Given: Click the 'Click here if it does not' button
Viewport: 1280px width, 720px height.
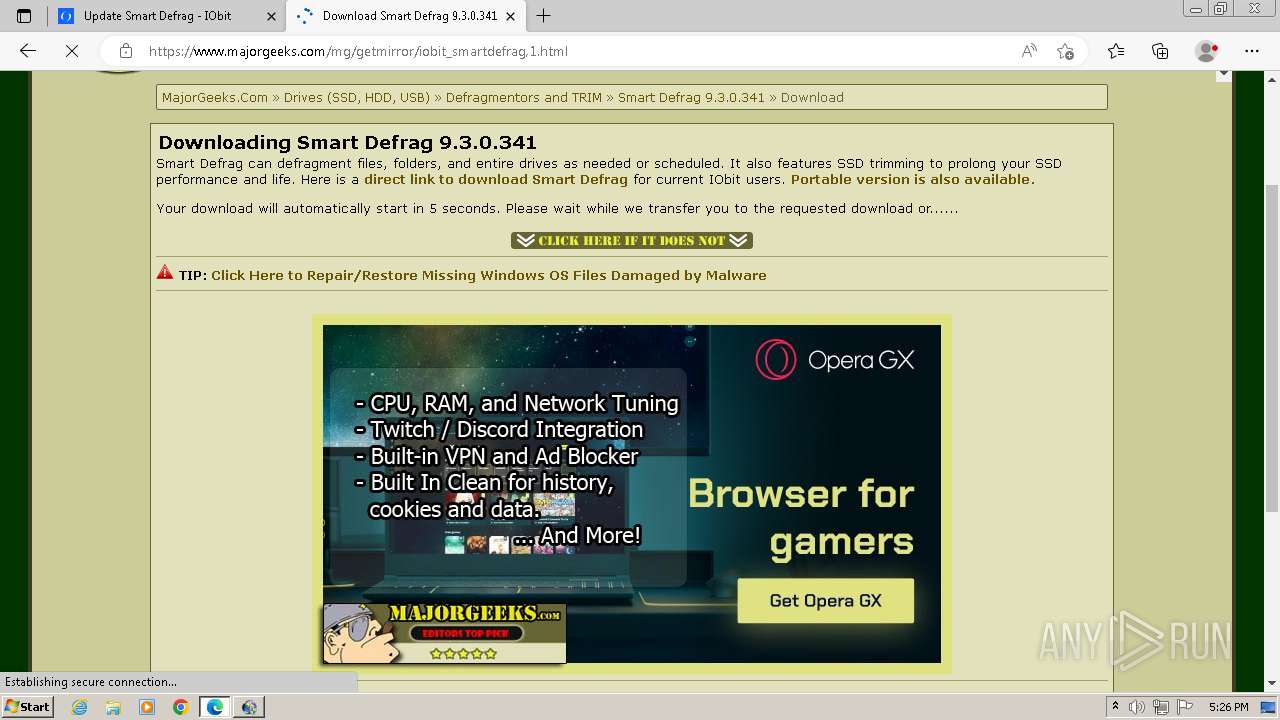Looking at the screenshot, I should click(632, 241).
